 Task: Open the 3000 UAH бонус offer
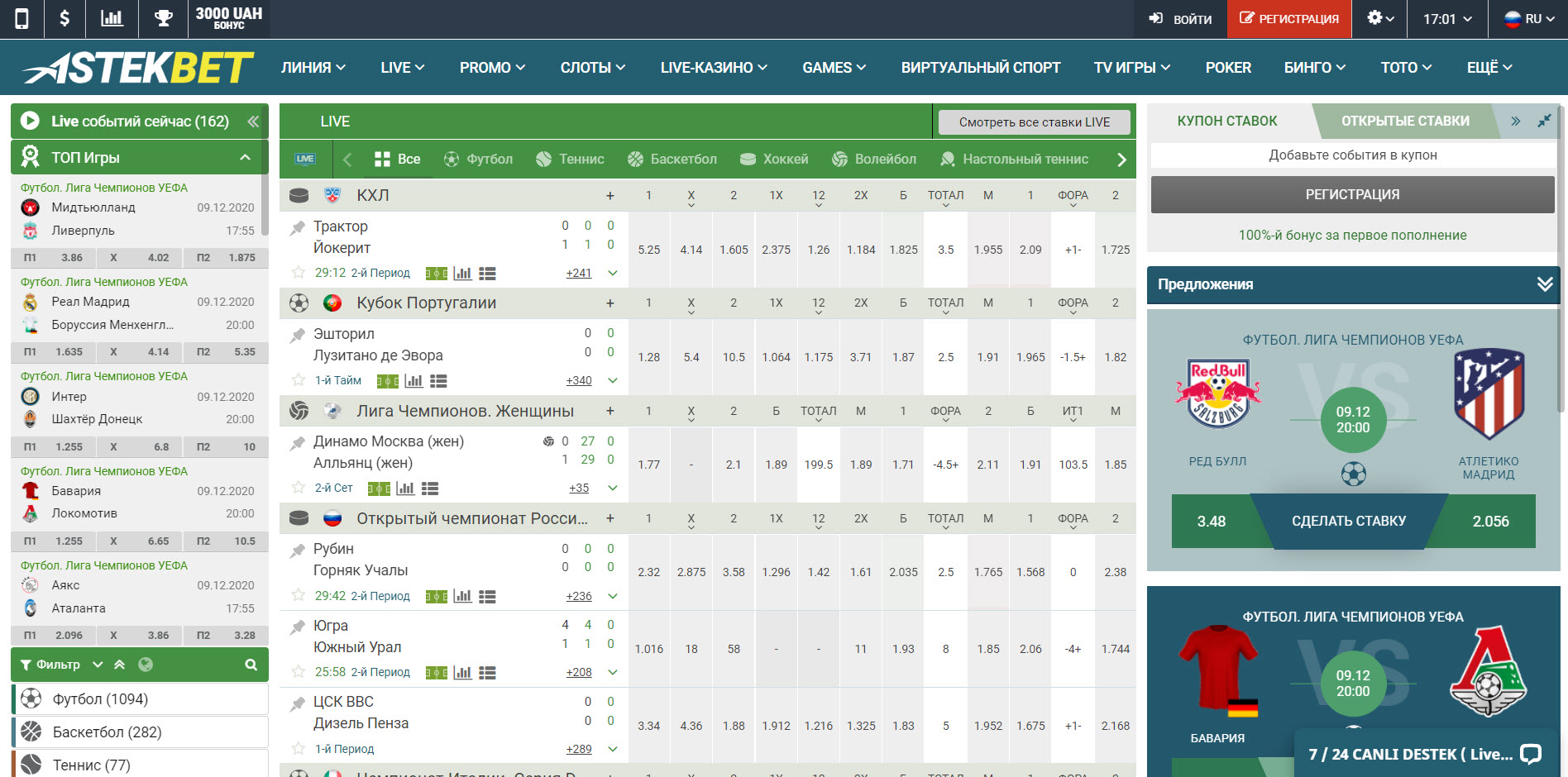[229, 18]
